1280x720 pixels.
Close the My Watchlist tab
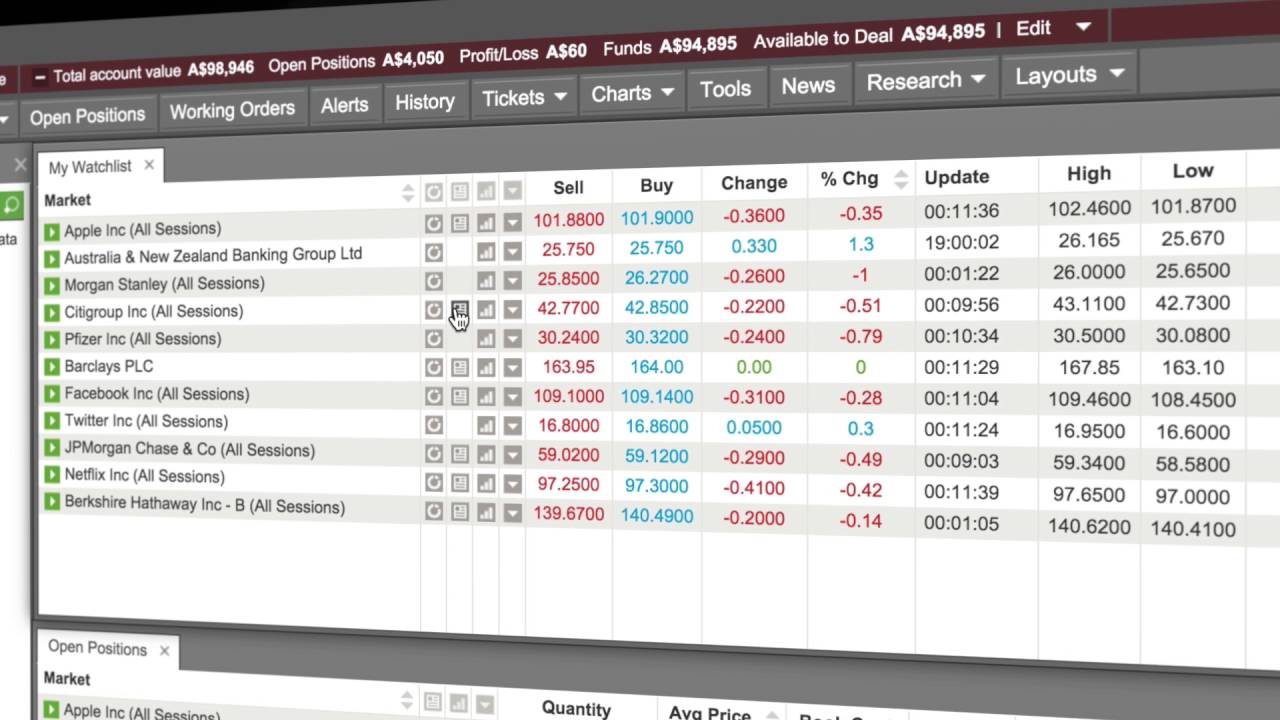(x=149, y=164)
